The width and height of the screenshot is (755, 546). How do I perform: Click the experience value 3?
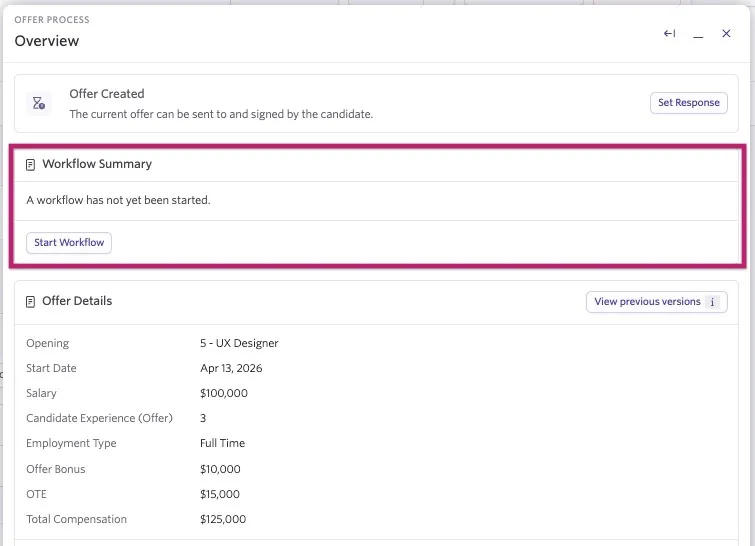pos(203,418)
